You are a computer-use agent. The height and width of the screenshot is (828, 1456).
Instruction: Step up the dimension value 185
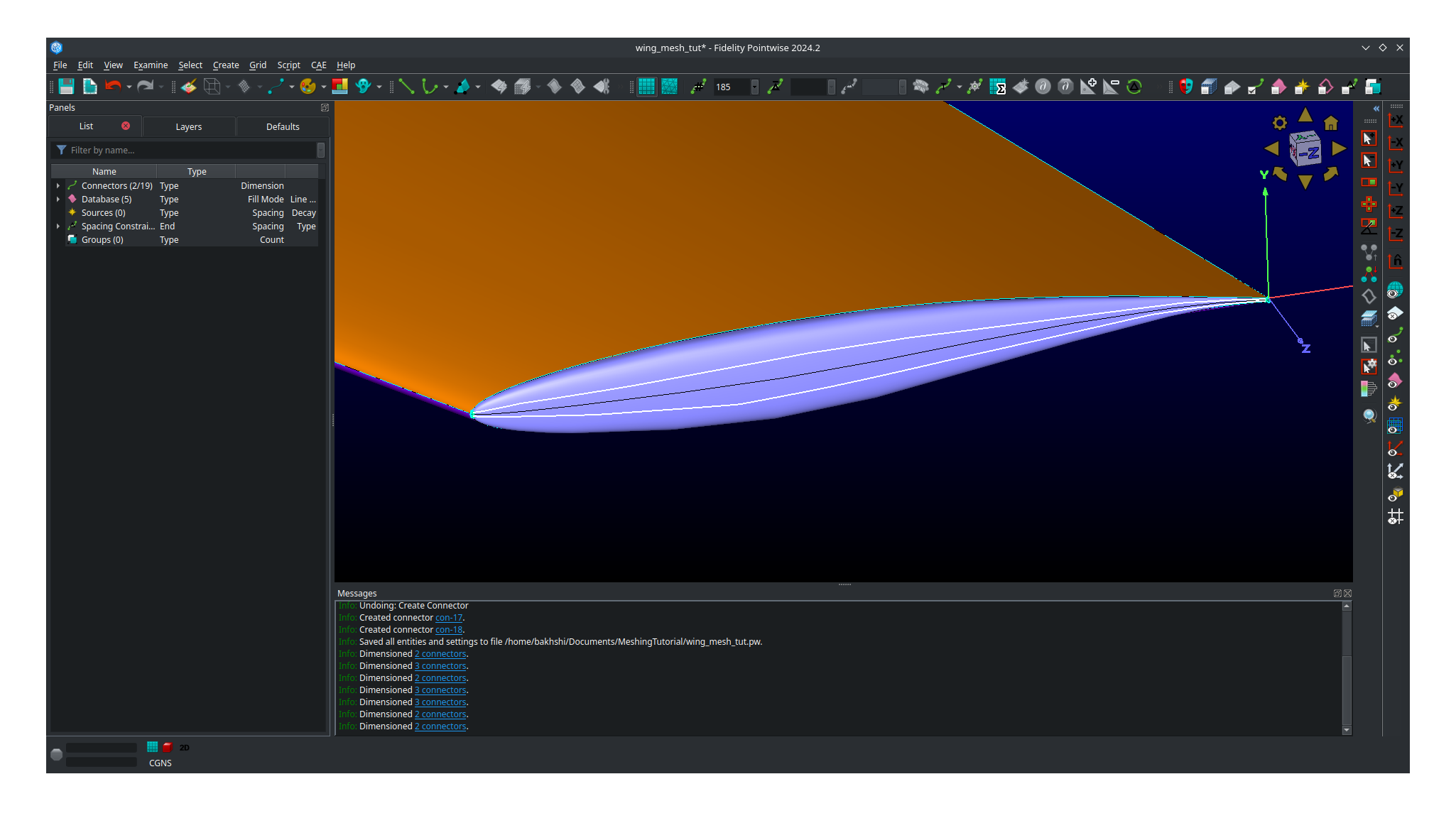point(755,83)
